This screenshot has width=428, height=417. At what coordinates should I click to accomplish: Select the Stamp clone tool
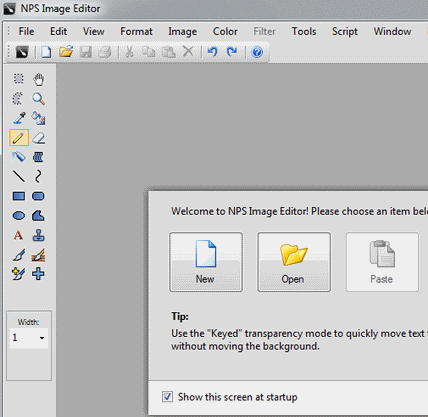click(x=38, y=235)
